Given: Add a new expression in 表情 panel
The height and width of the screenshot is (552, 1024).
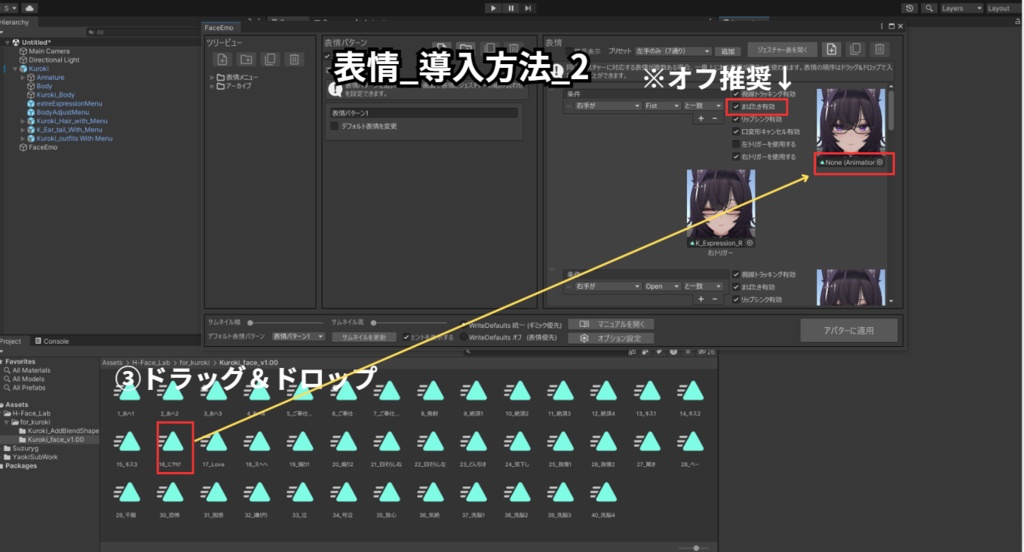Looking at the screenshot, I should [831, 49].
